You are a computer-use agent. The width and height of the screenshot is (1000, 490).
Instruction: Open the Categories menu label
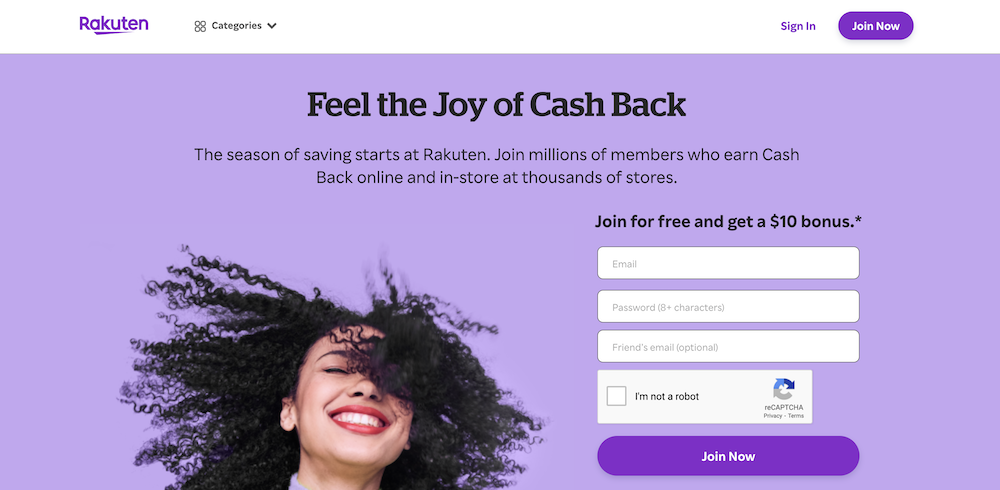click(236, 26)
